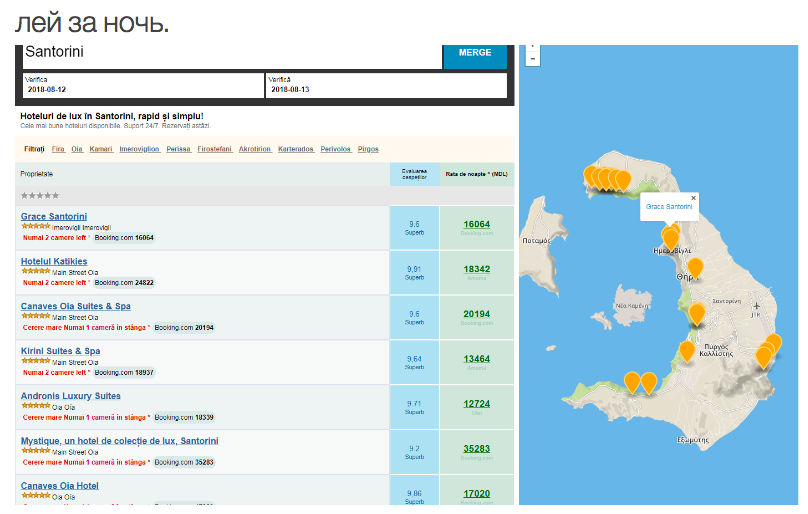Click the Booking.com 18937 price tag
Viewport: 808px width, 514px height.
(124, 372)
